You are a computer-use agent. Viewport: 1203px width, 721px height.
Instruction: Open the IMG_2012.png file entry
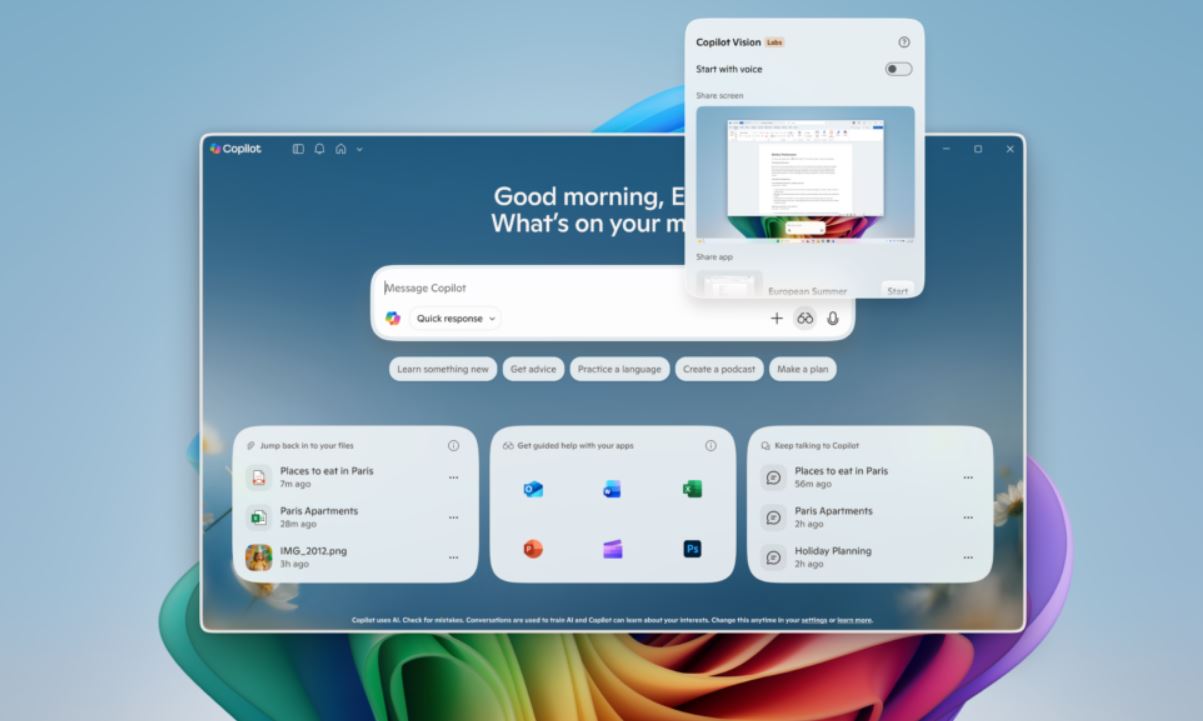tap(355, 557)
